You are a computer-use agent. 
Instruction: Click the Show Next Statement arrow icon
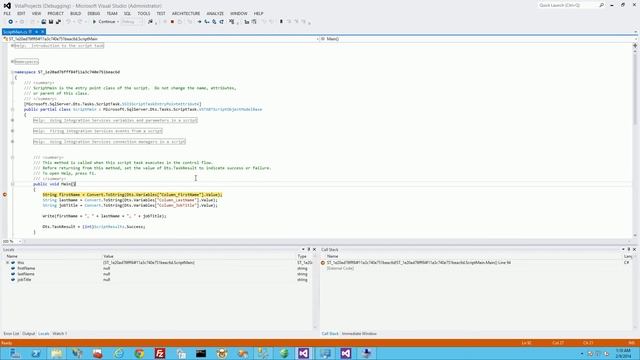coord(199,22)
